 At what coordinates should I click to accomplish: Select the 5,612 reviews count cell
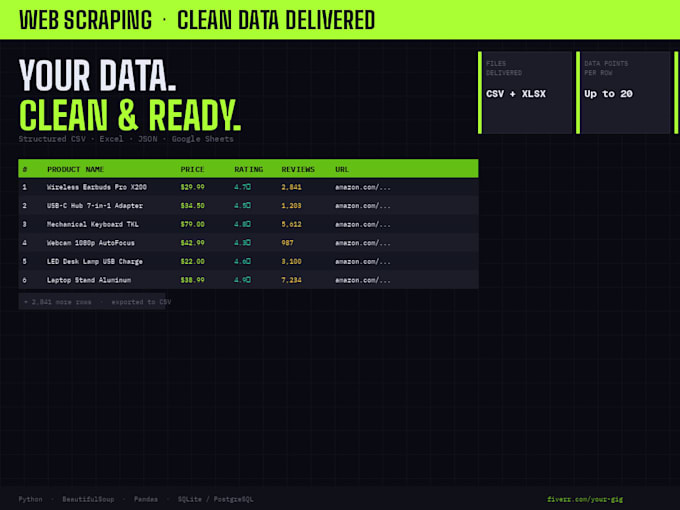[x=291, y=224]
